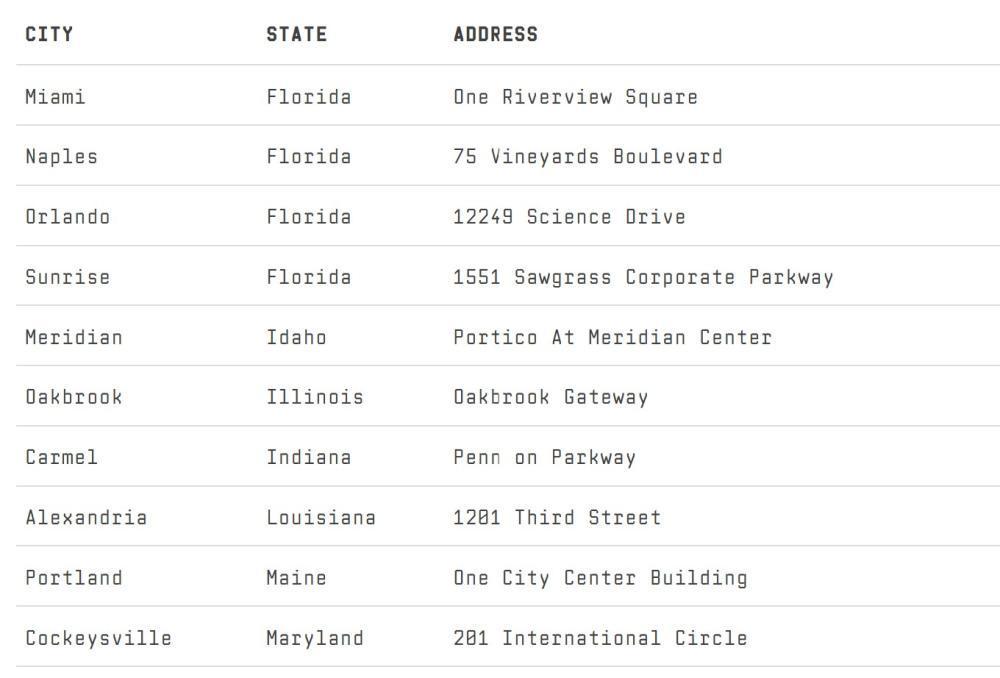Screen dimensions: 1000x678
Task: Click the Illinois state cell
Action: click(x=314, y=397)
